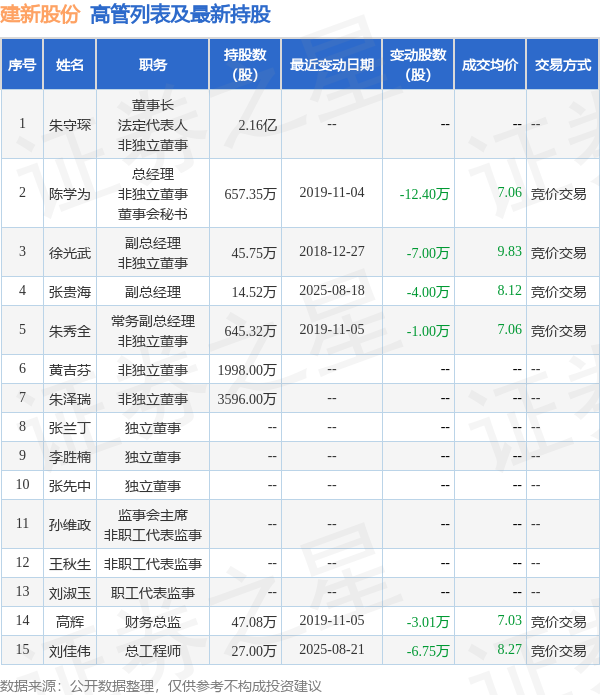Click the 9.83 average price
Image resolution: width=600 pixels, height=695 pixels.
510,251
